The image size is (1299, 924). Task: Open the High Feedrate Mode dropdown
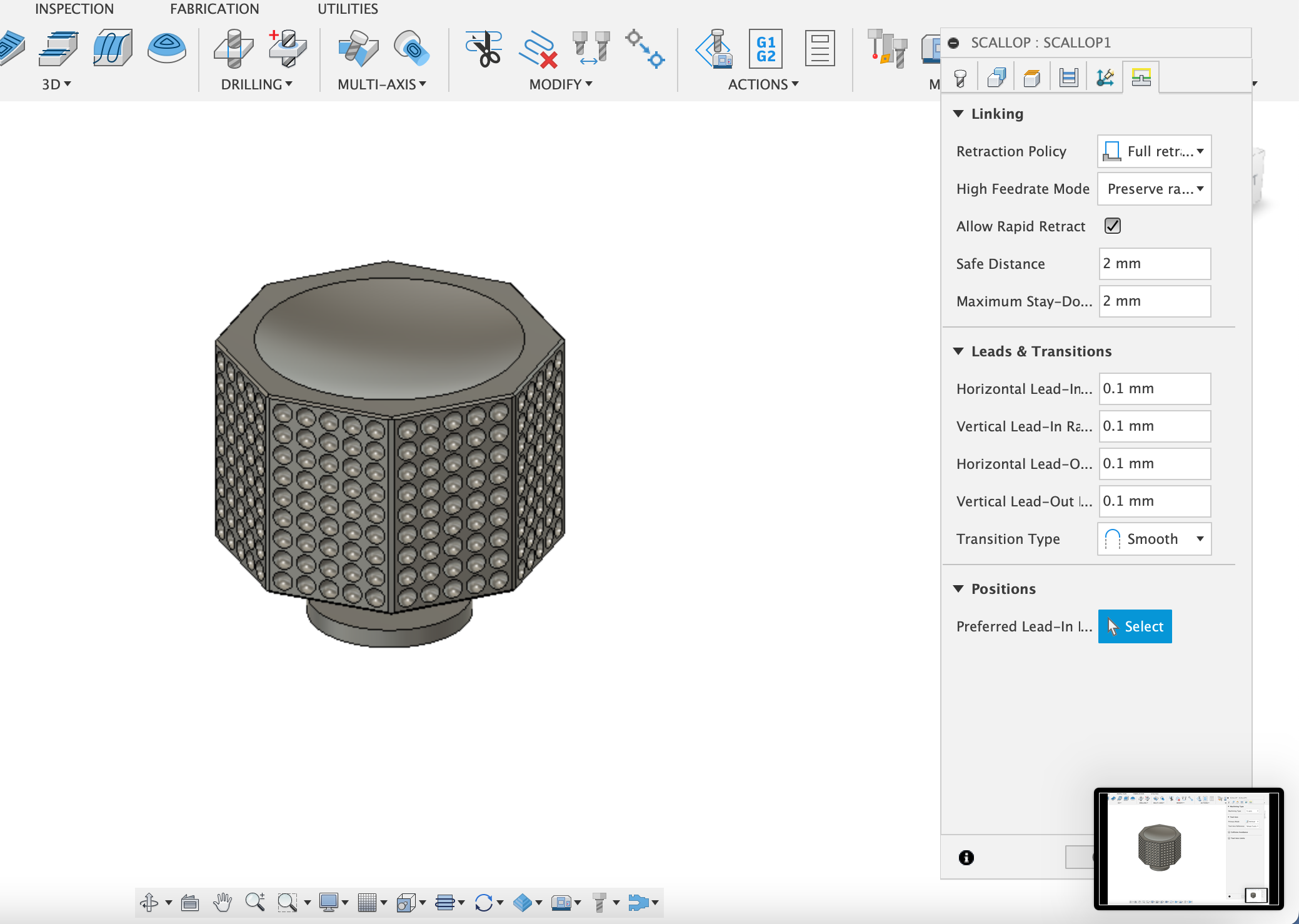click(1154, 189)
